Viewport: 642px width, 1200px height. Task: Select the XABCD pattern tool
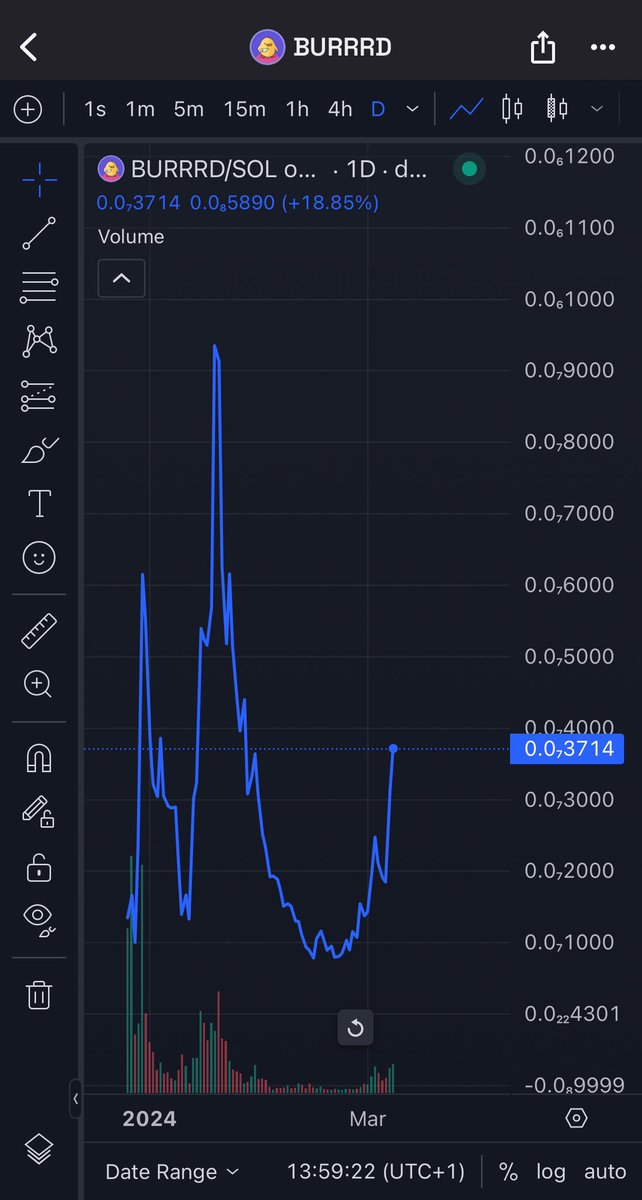coord(39,341)
